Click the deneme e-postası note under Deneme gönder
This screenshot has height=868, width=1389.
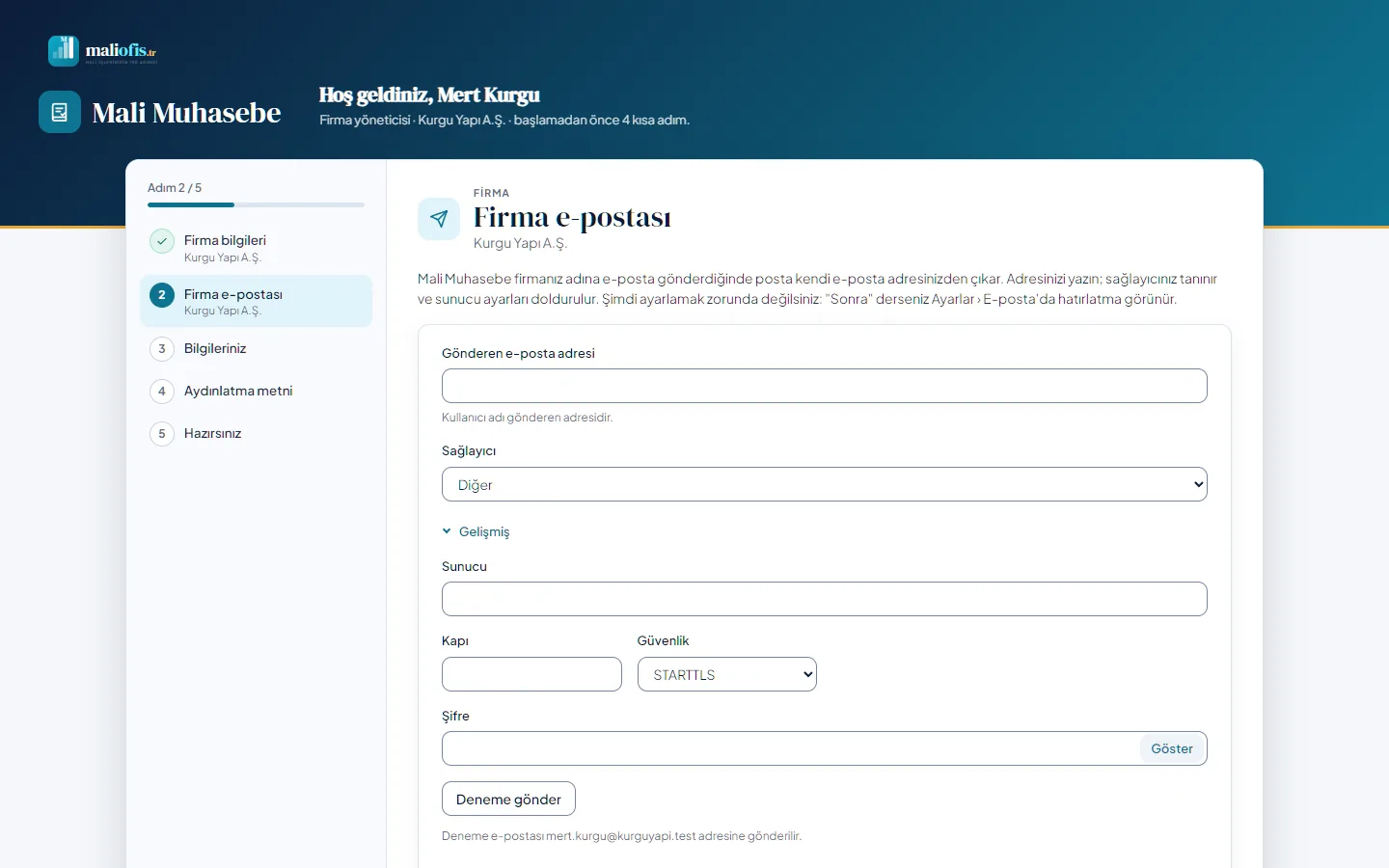pos(621,836)
